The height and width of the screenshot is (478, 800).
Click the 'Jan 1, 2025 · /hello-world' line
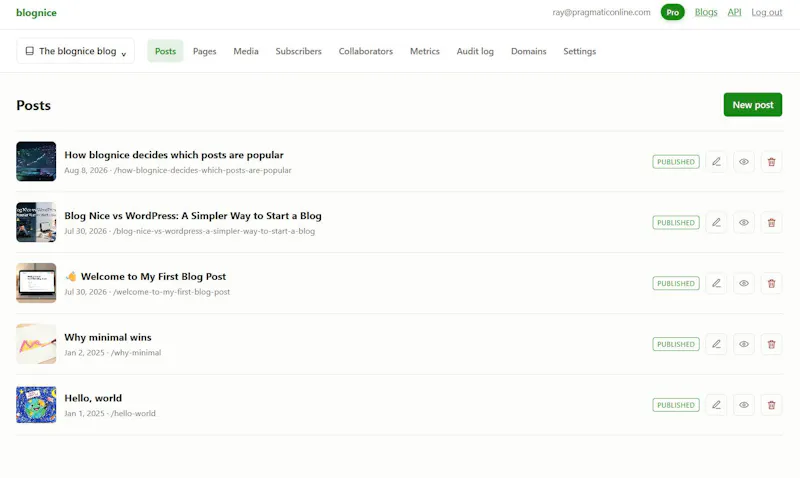[110, 413]
